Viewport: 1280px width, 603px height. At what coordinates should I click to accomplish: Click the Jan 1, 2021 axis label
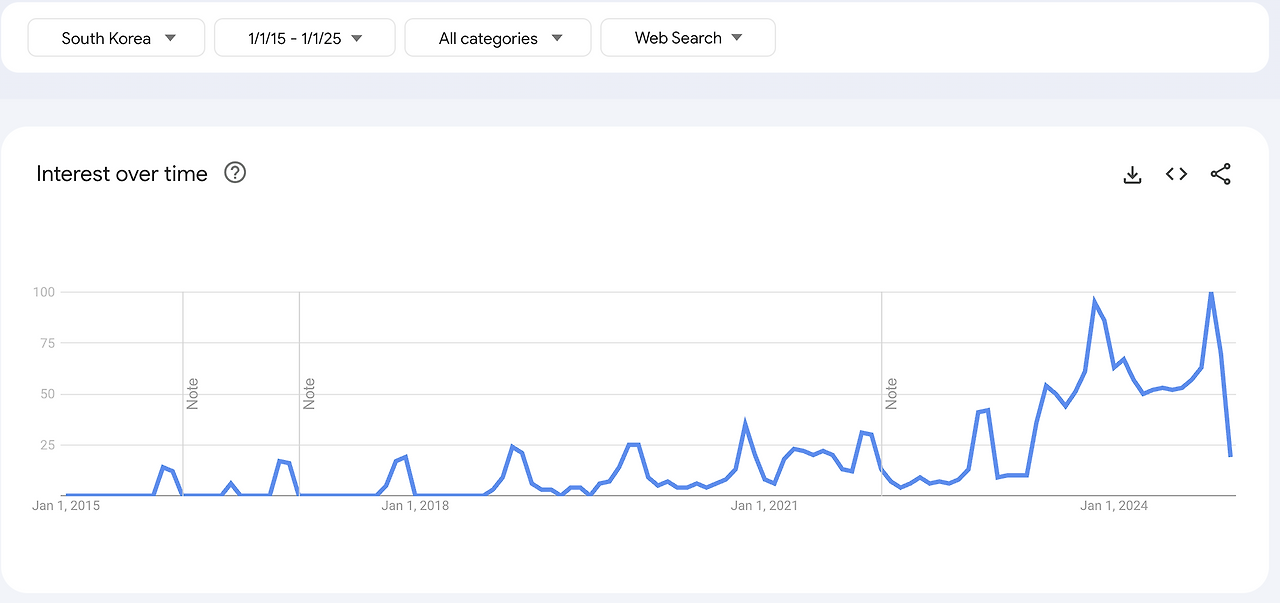coord(764,506)
